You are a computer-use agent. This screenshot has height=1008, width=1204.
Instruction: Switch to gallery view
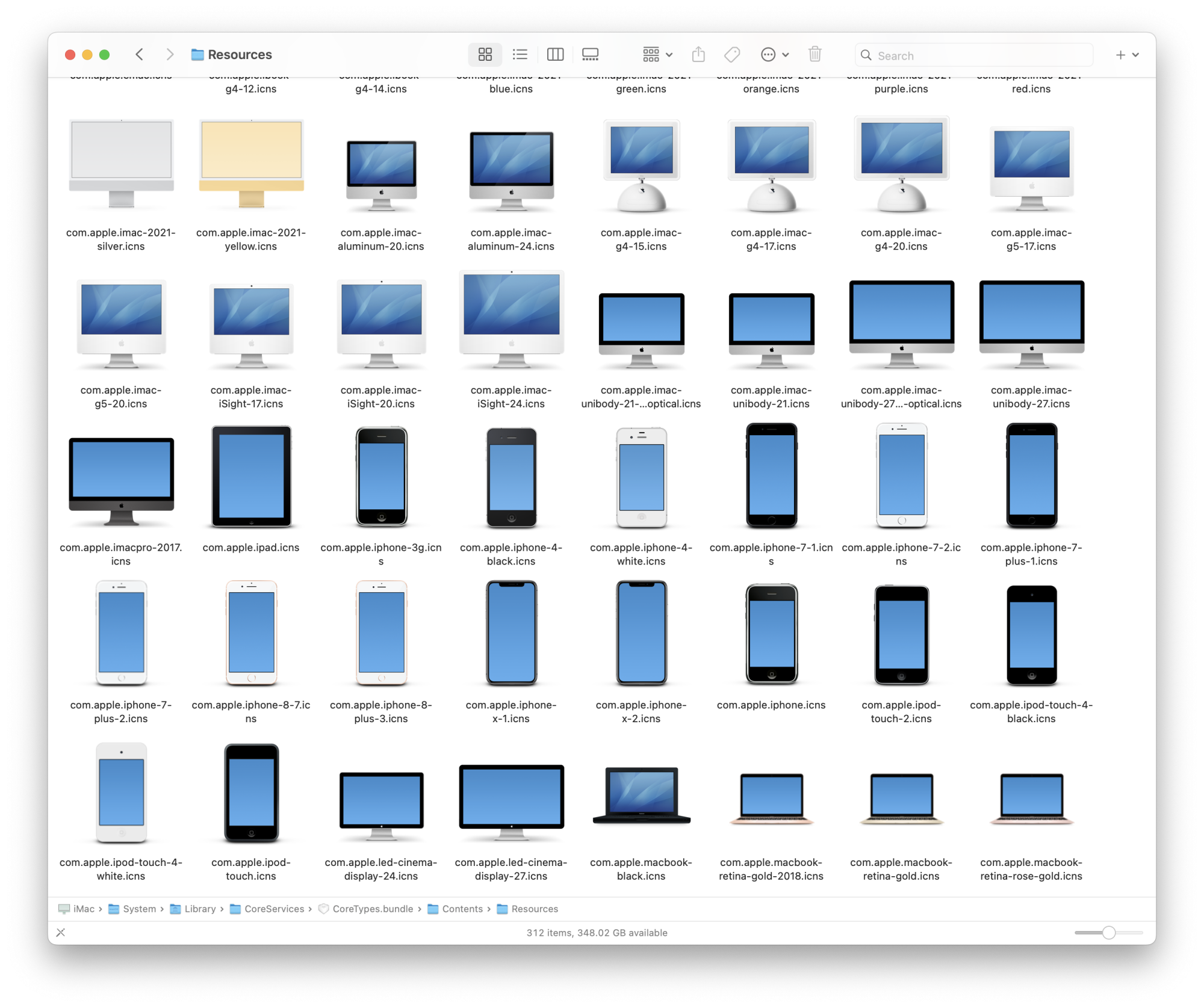click(590, 54)
